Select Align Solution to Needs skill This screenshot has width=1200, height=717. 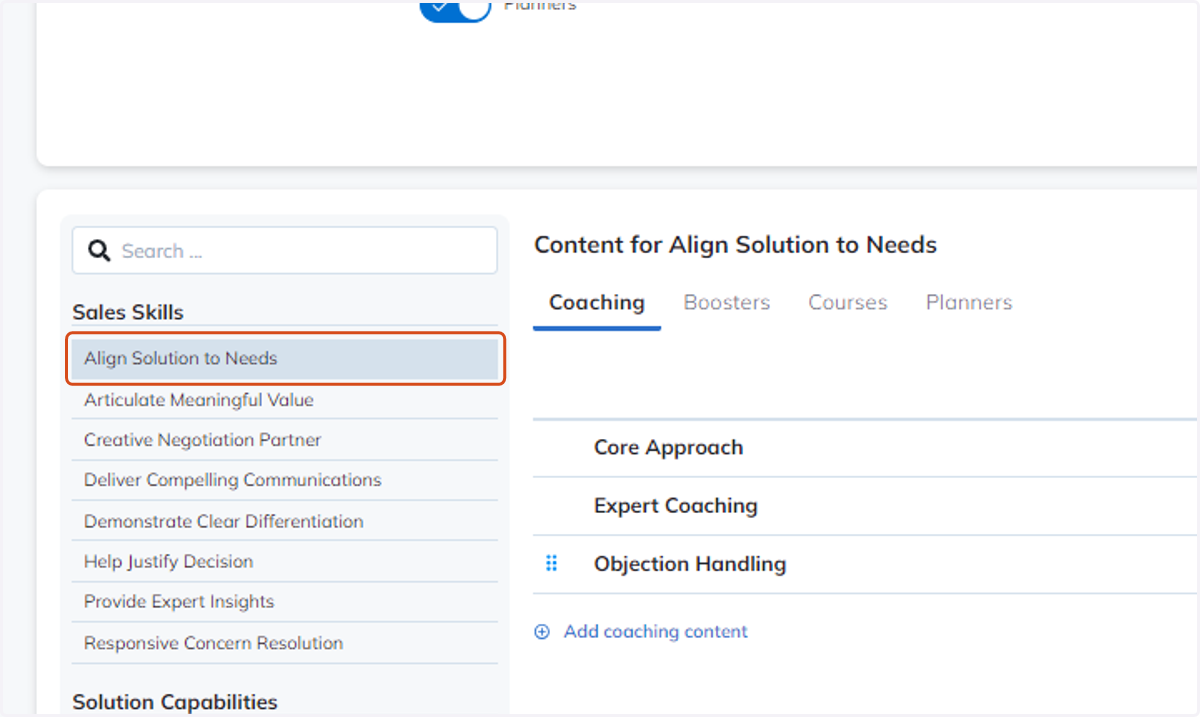tap(285, 359)
